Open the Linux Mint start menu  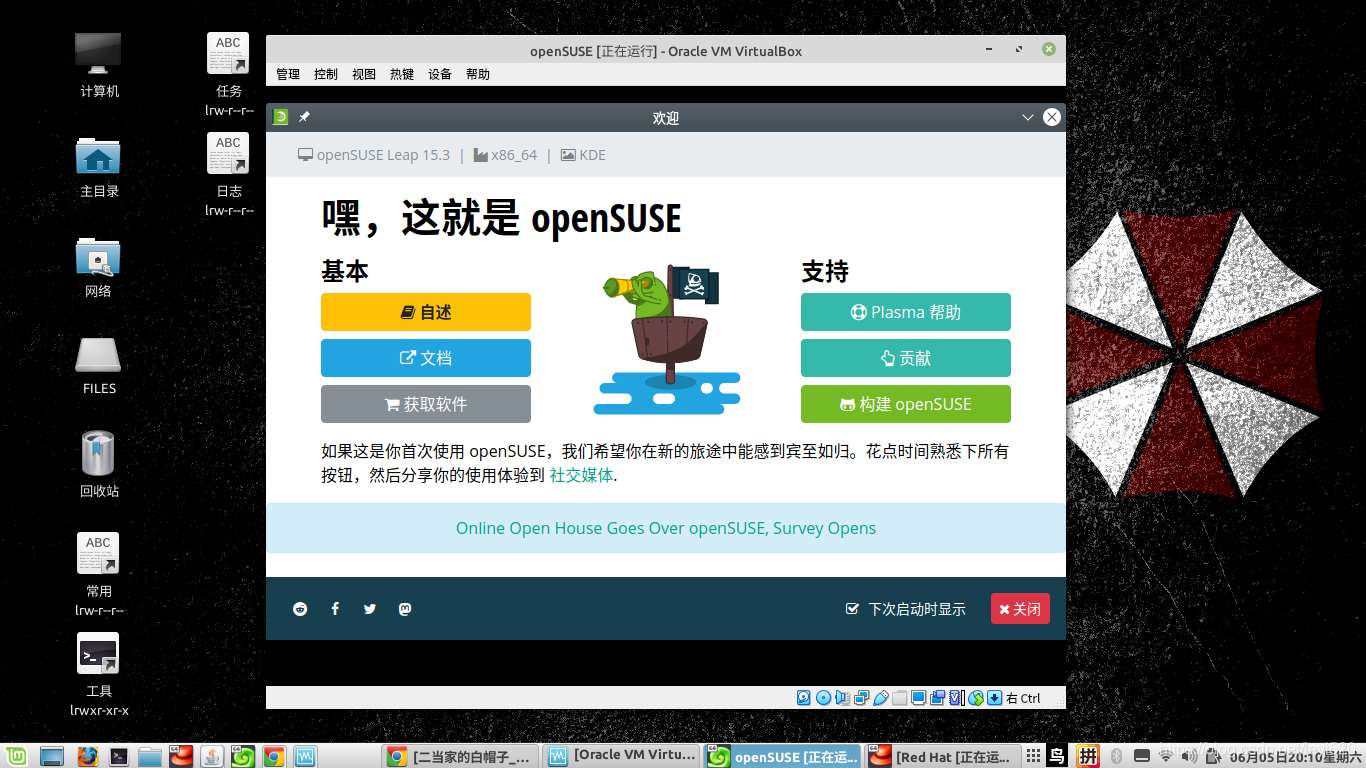point(14,757)
